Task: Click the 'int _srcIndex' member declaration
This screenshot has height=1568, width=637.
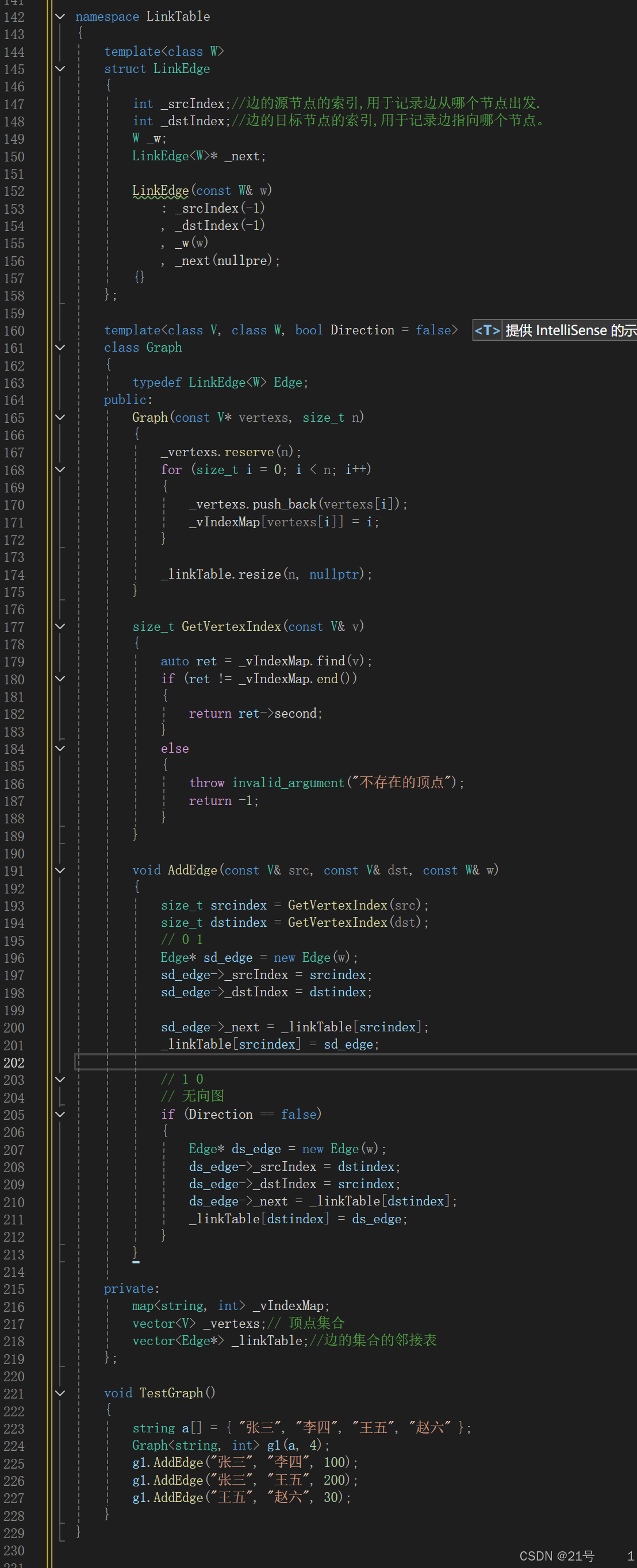Action: [182, 104]
